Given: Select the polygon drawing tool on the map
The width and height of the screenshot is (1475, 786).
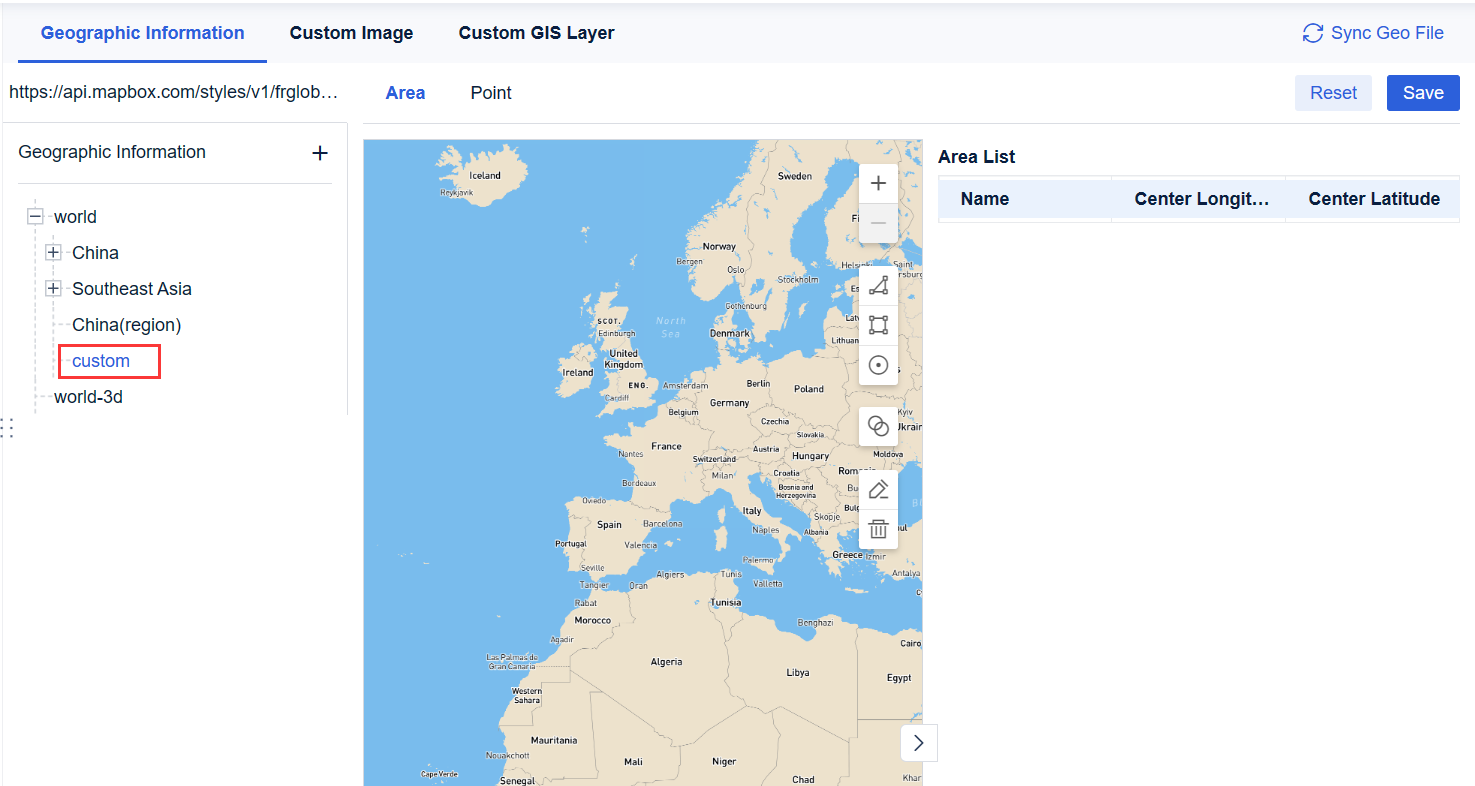Looking at the screenshot, I should [x=878, y=285].
